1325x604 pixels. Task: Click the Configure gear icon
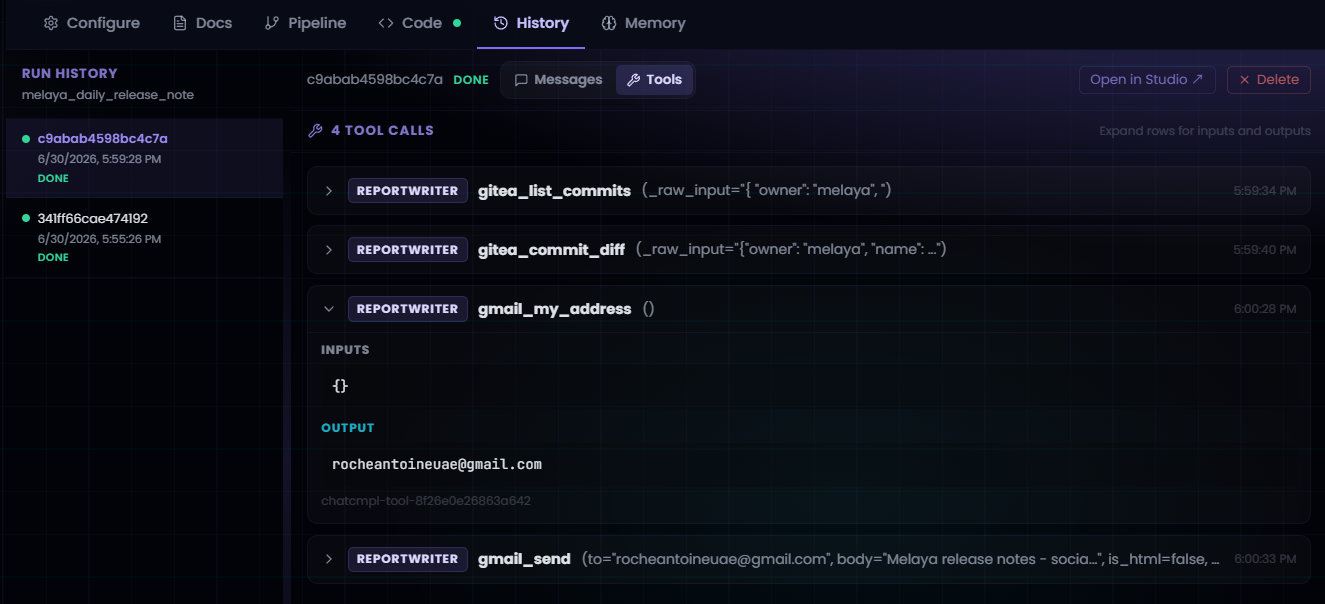tap(51, 23)
